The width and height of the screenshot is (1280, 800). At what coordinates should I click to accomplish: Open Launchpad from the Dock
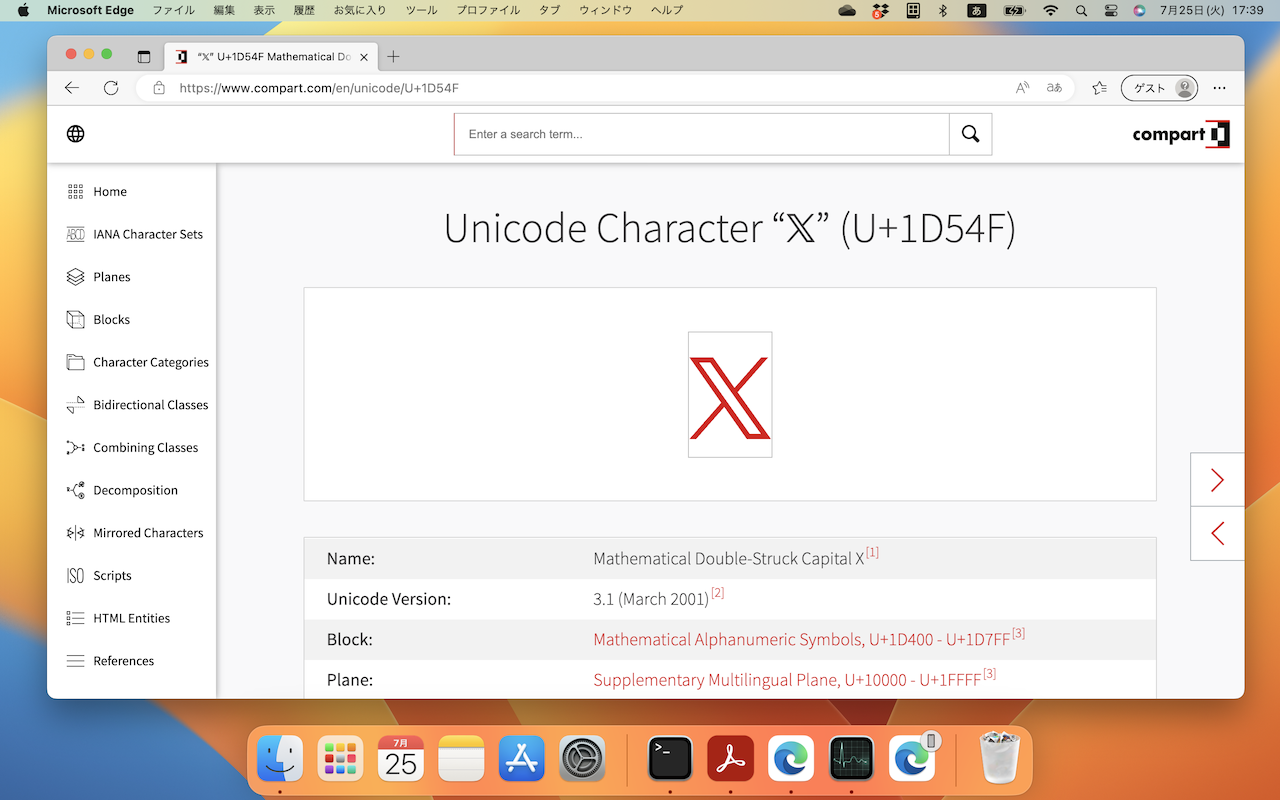pyautogui.click(x=341, y=759)
